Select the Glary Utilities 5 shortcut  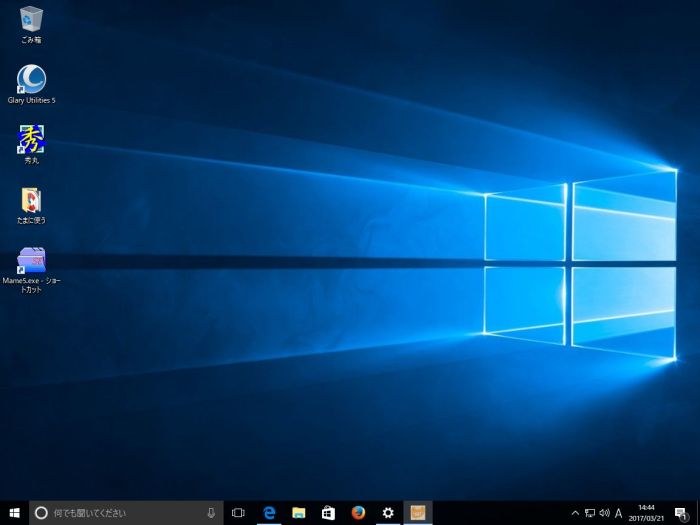point(31,79)
